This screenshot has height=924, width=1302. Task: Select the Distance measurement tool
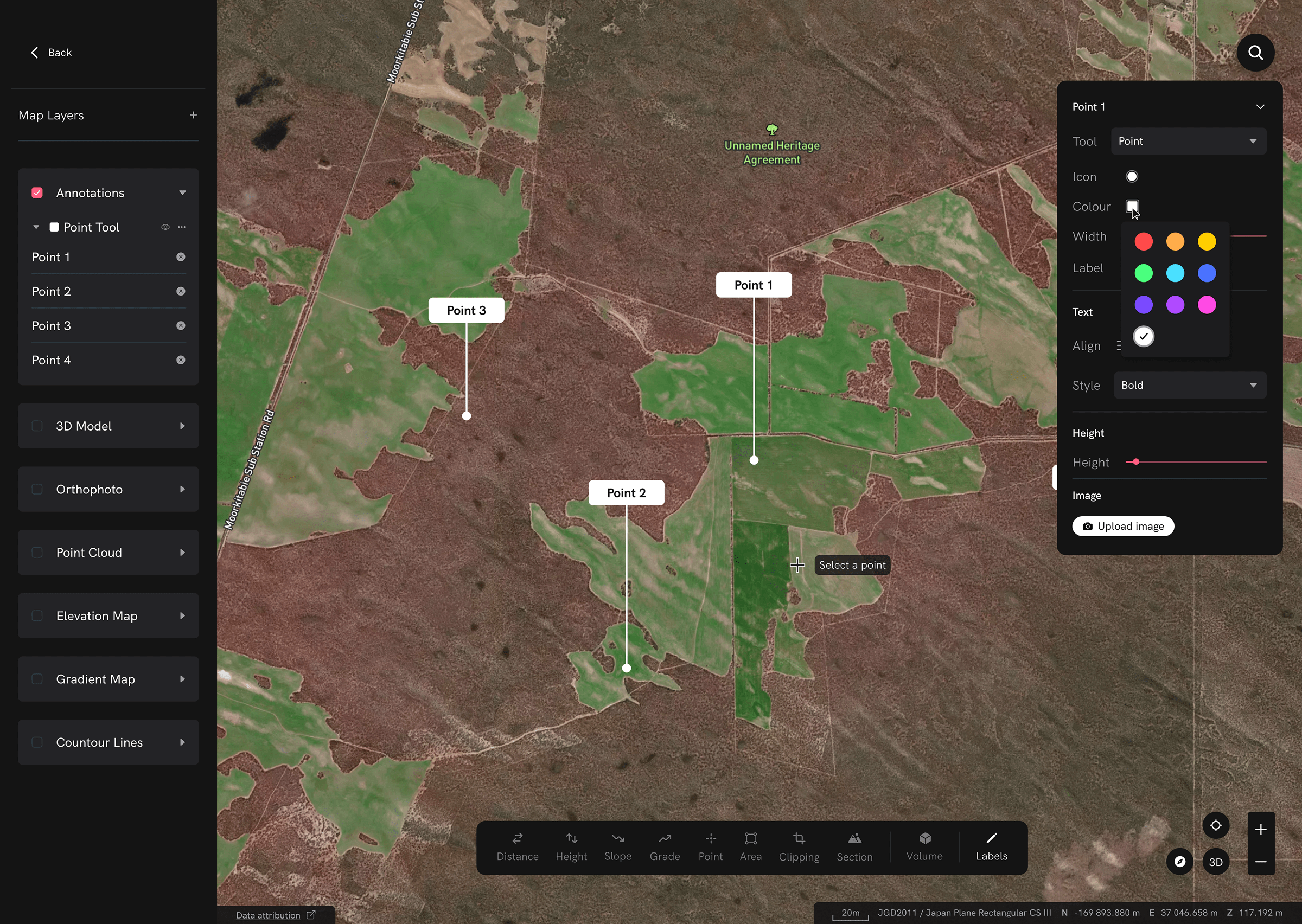pyautogui.click(x=516, y=846)
